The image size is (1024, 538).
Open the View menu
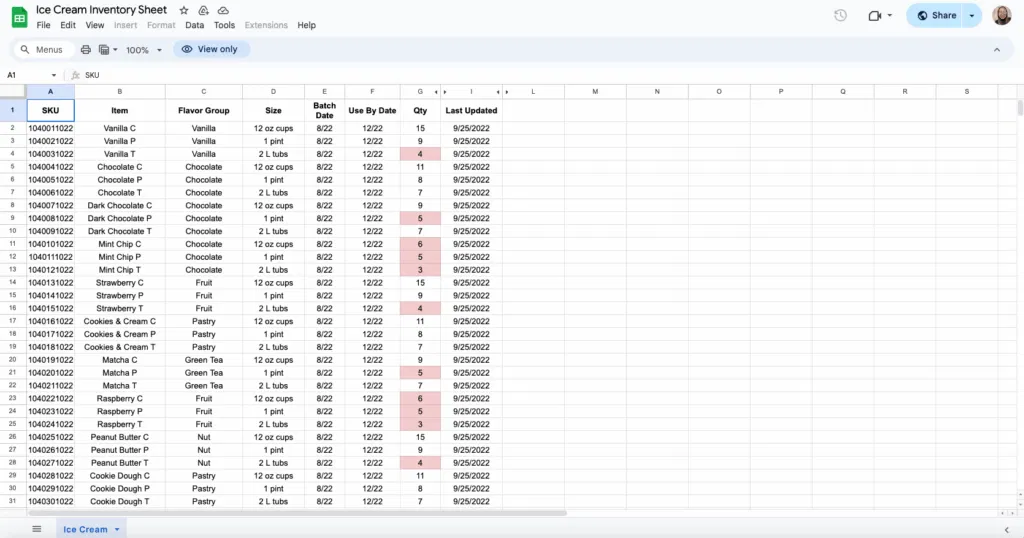[95, 25]
